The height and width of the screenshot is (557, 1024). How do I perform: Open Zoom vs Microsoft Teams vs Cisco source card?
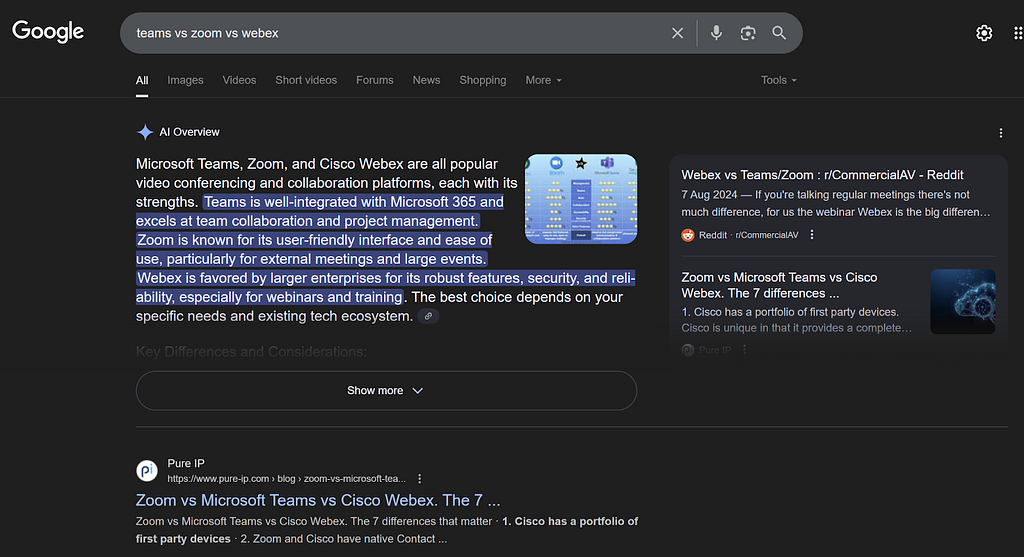[x=779, y=285]
